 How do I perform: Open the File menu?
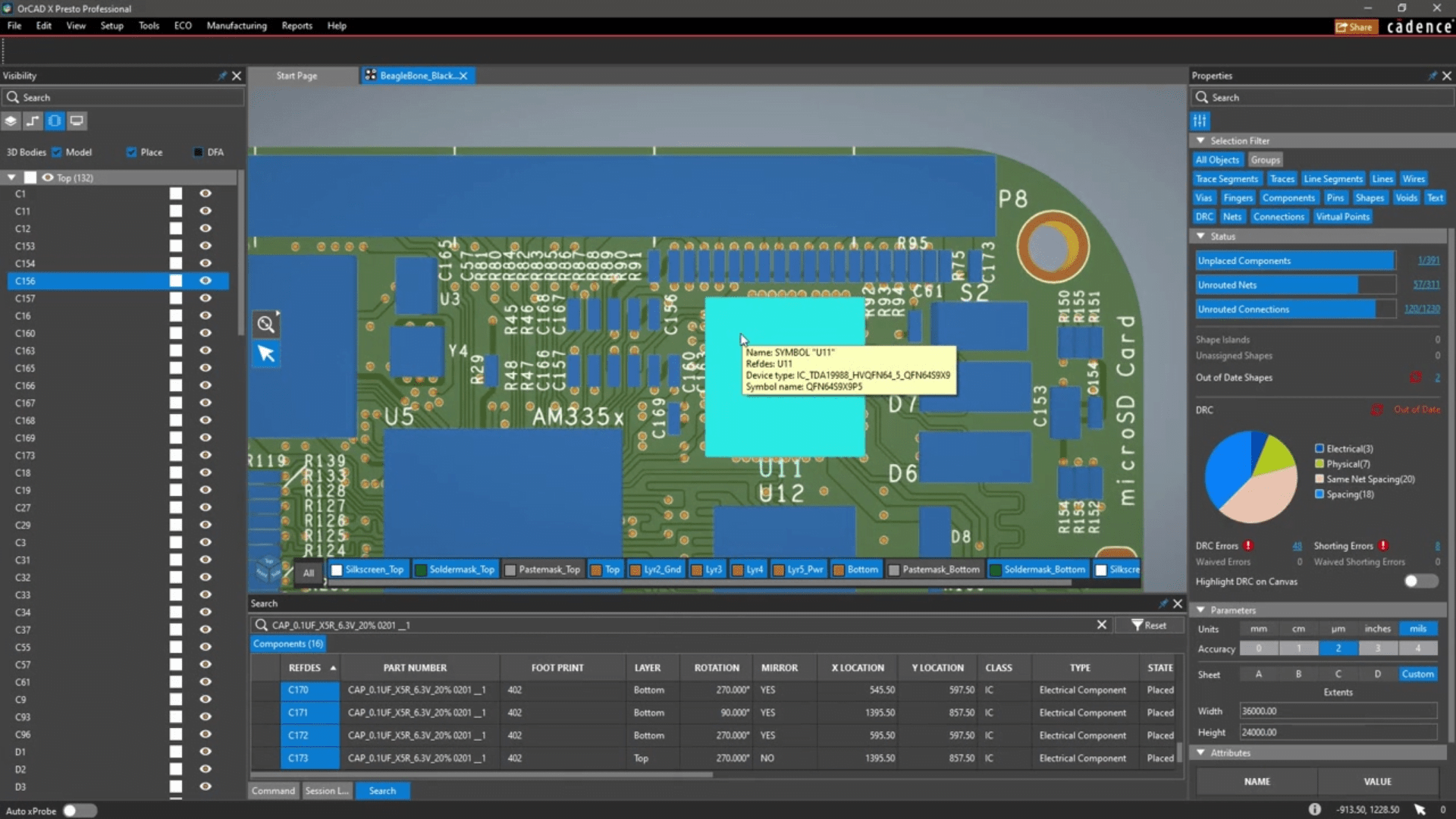coord(14,26)
